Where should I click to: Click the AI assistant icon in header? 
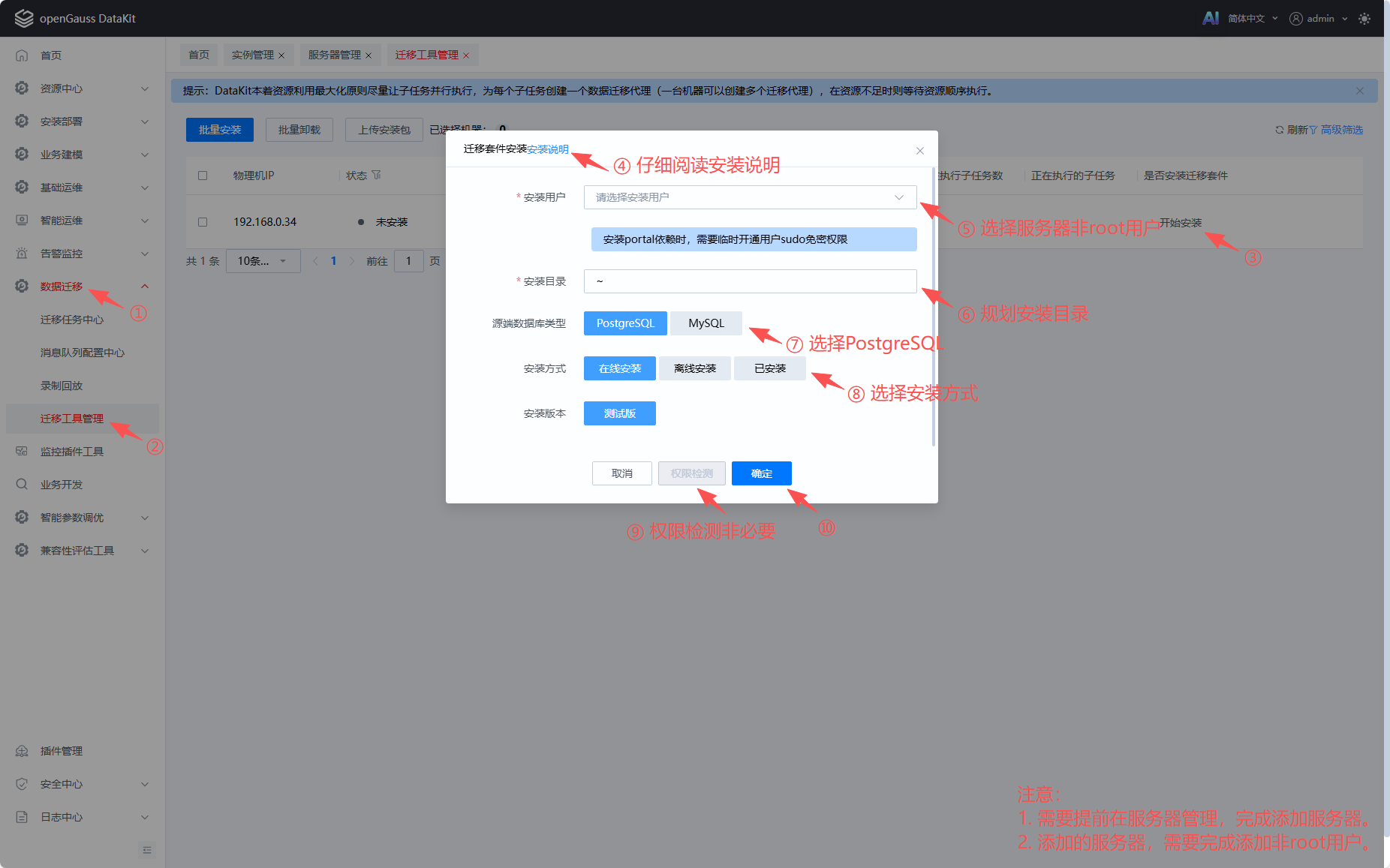coord(1210,18)
